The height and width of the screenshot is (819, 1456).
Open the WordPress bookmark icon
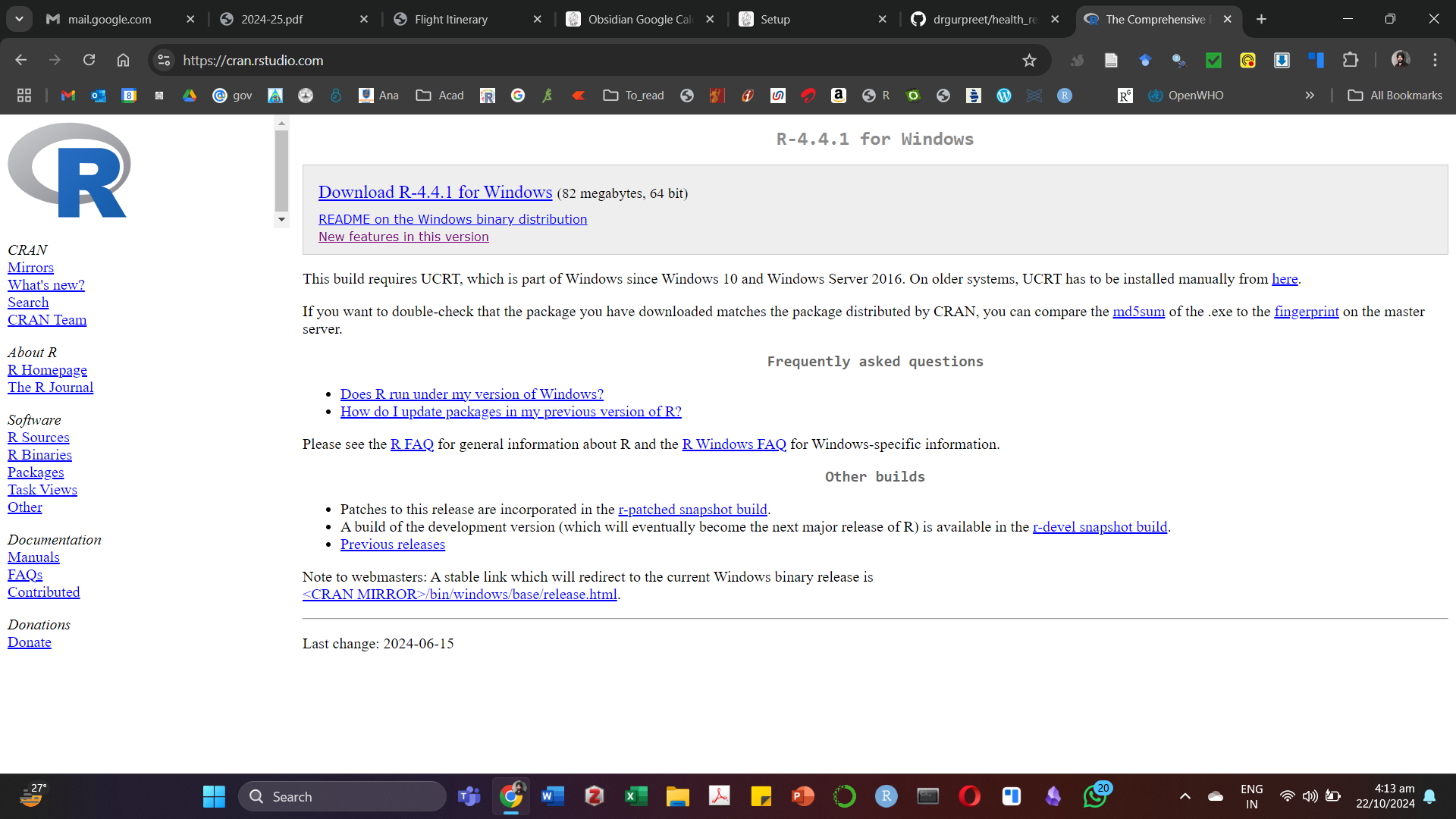tap(1004, 96)
